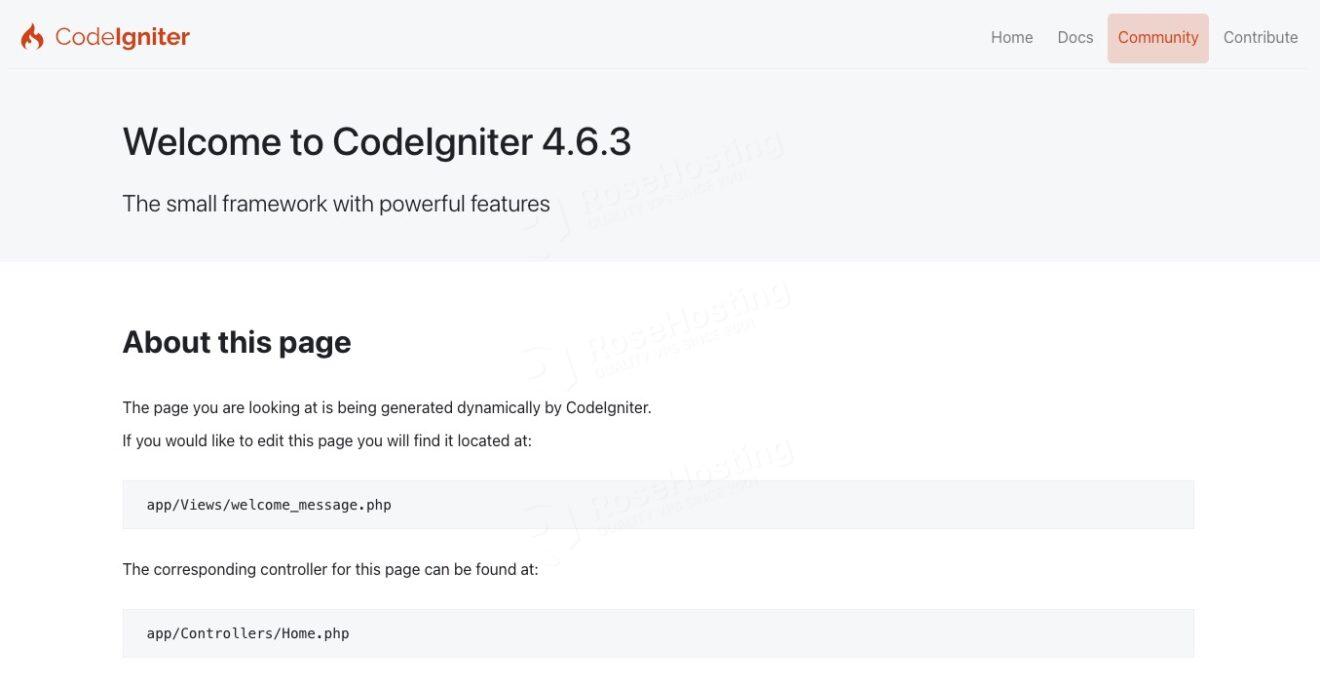Select the dynamically generated page description text
Image resolution: width=1320 pixels, height=685 pixels.
coord(386,407)
